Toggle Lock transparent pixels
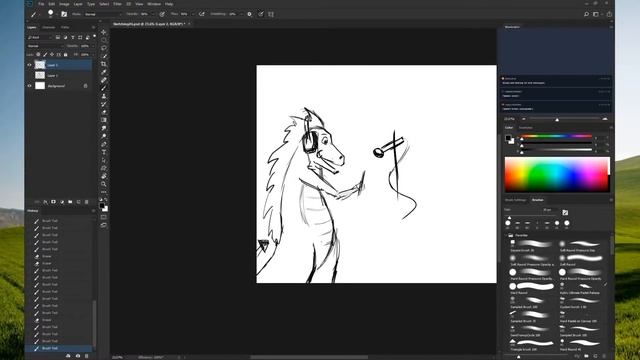The width and height of the screenshot is (640, 360). 38,54
